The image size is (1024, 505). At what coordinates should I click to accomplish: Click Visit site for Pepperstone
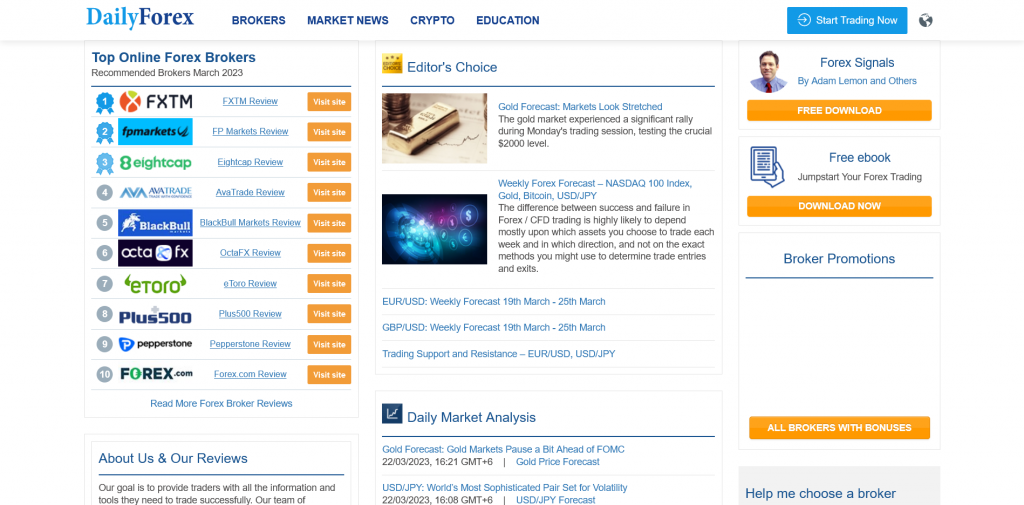(x=329, y=344)
